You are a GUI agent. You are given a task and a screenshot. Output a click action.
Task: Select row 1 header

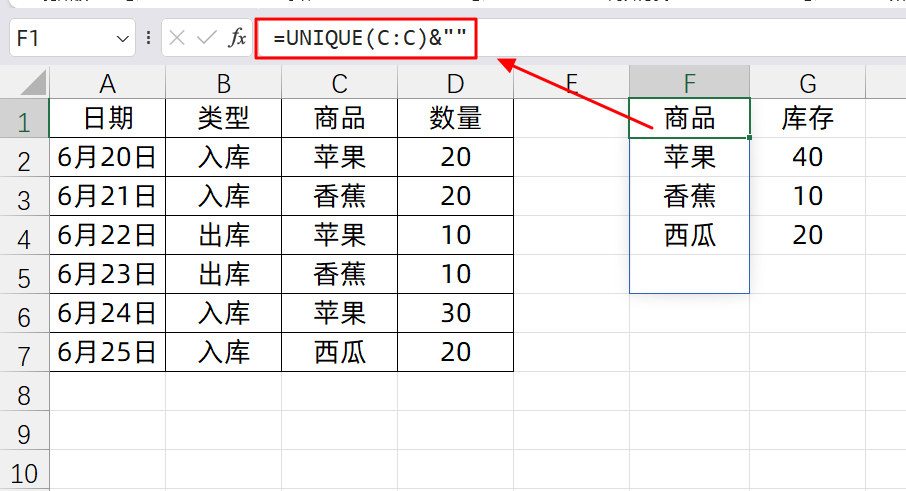click(x=24, y=119)
